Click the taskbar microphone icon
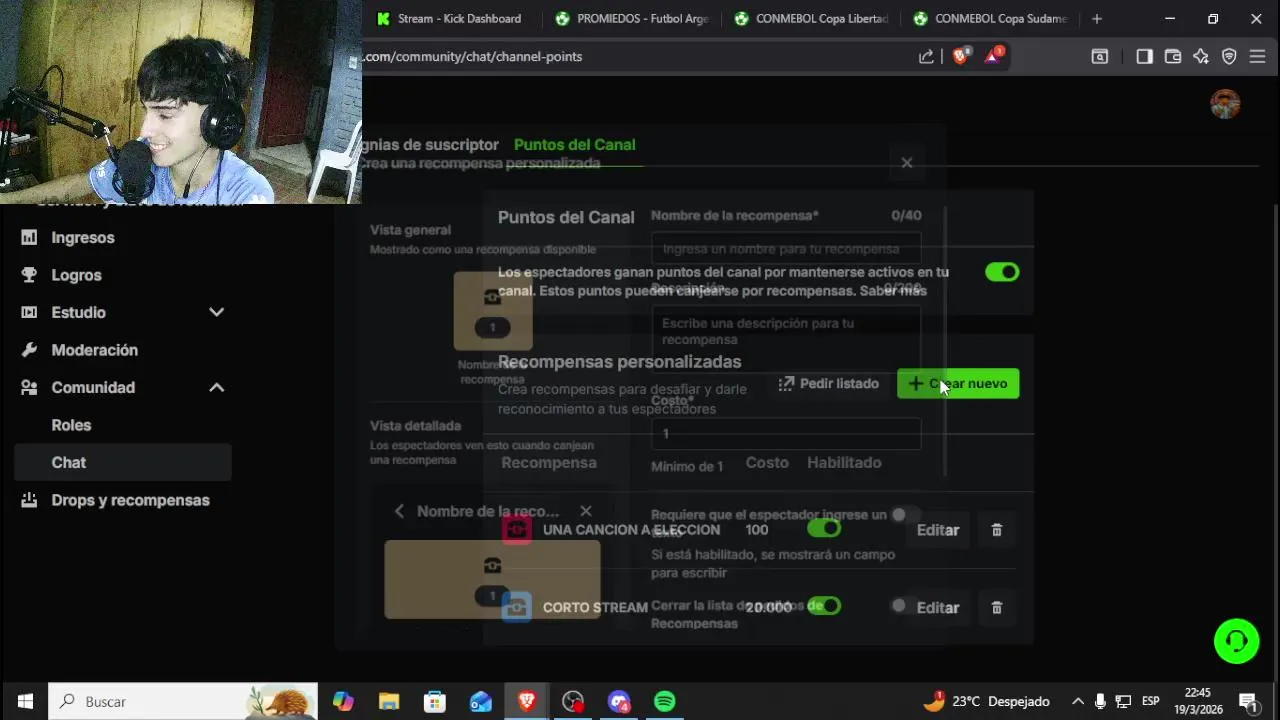 click(x=1100, y=702)
